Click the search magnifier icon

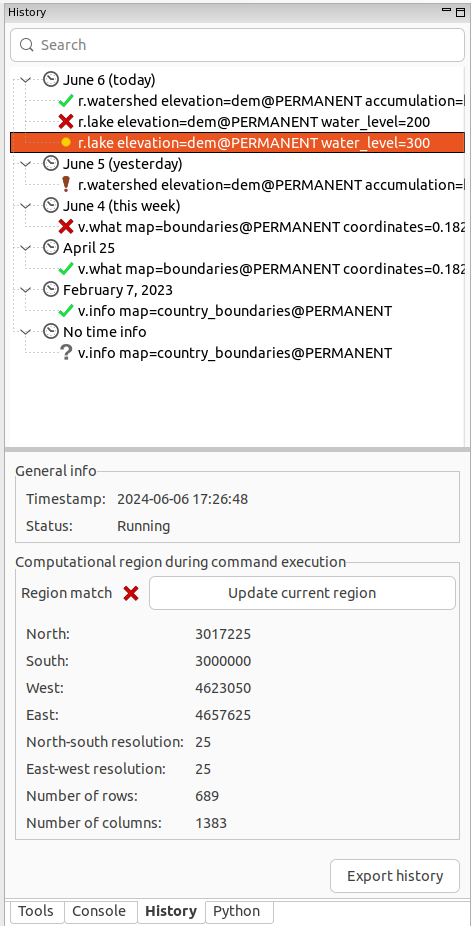pyautogui.click(x=27, y=45)
